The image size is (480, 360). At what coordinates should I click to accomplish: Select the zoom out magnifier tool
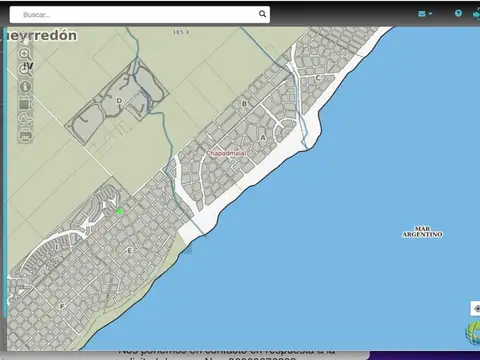pyautogui.click(x=25, y=70)
